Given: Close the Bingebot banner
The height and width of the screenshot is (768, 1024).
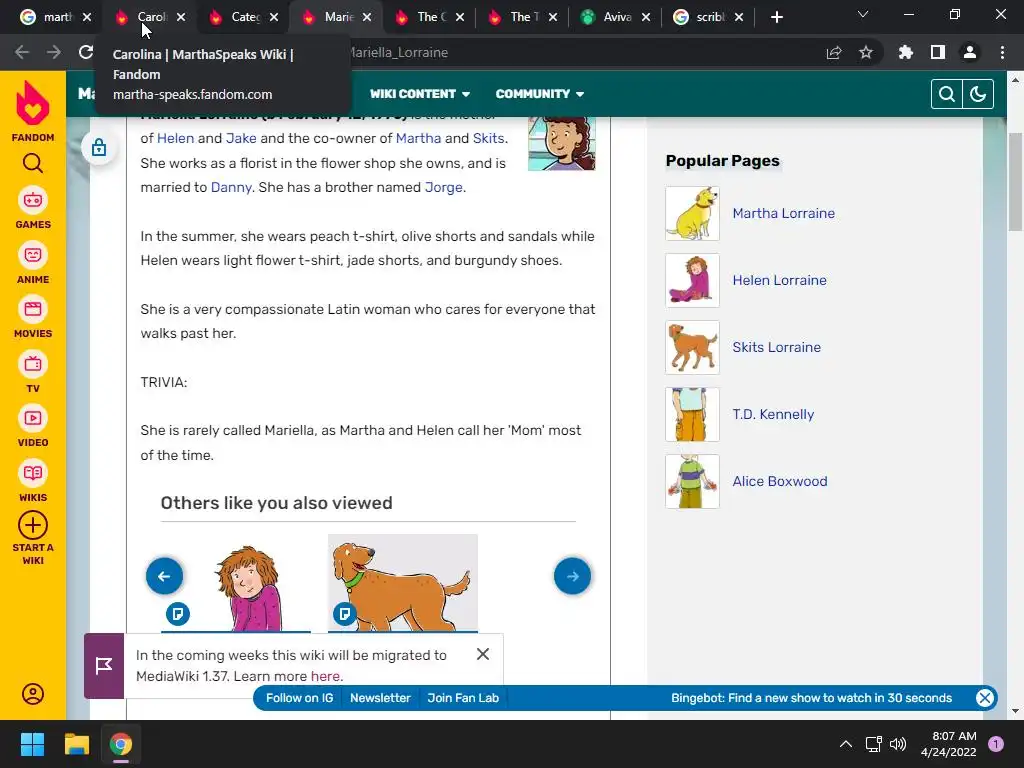Looking at the screenshot, I should 985,697.
